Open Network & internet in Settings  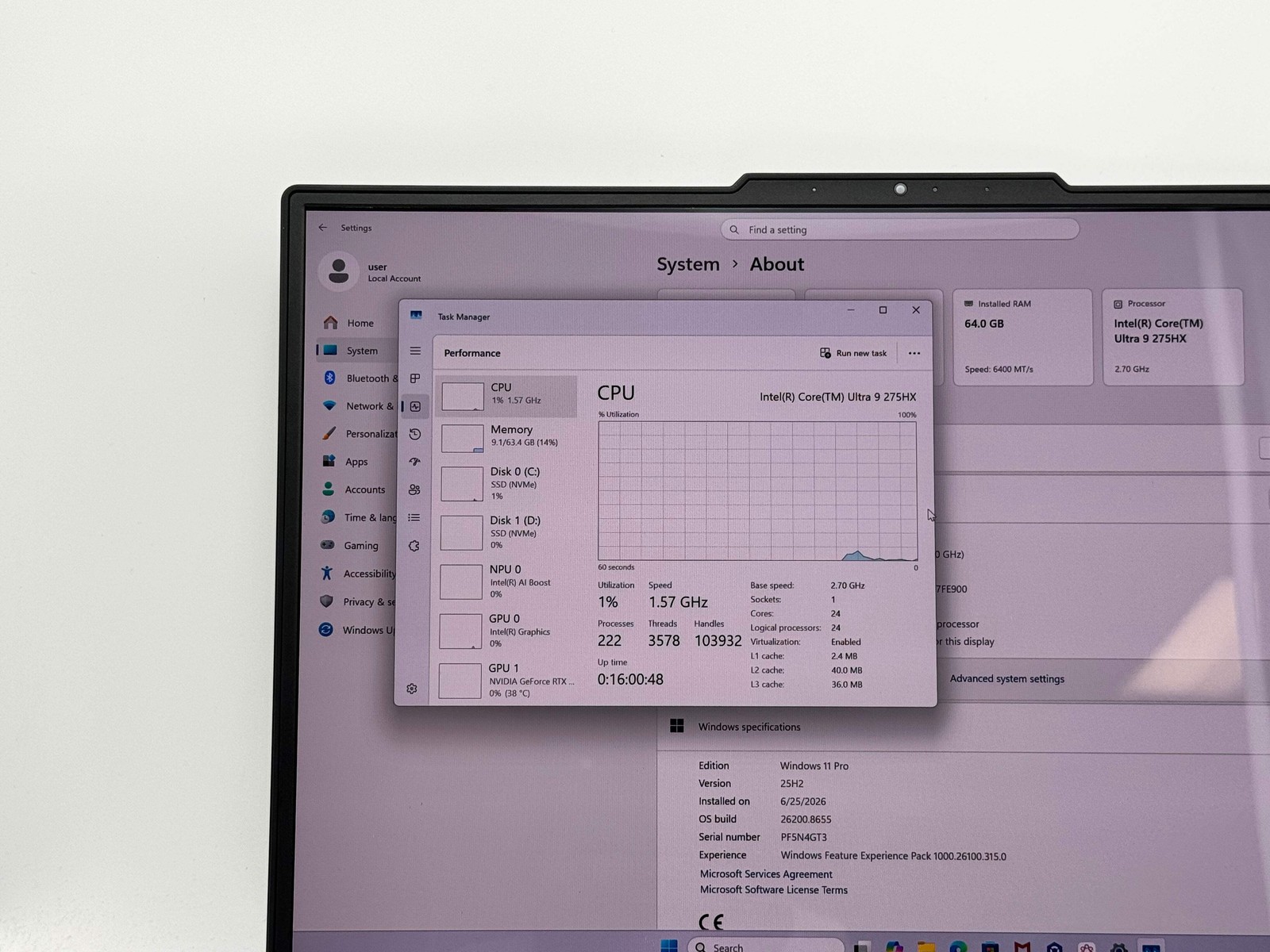(x=358, y=406)
